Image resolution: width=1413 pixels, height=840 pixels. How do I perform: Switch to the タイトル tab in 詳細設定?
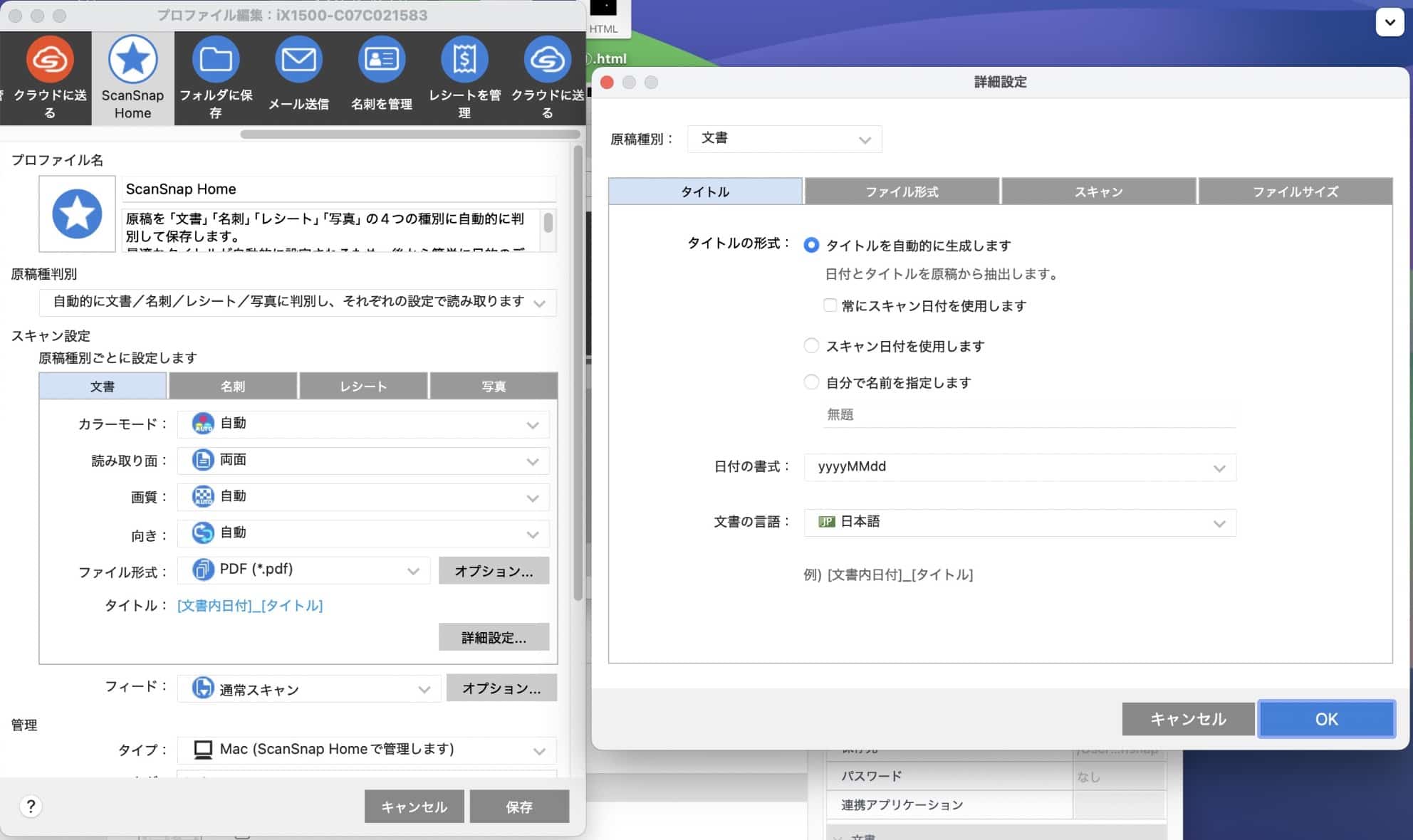point(705,191)
